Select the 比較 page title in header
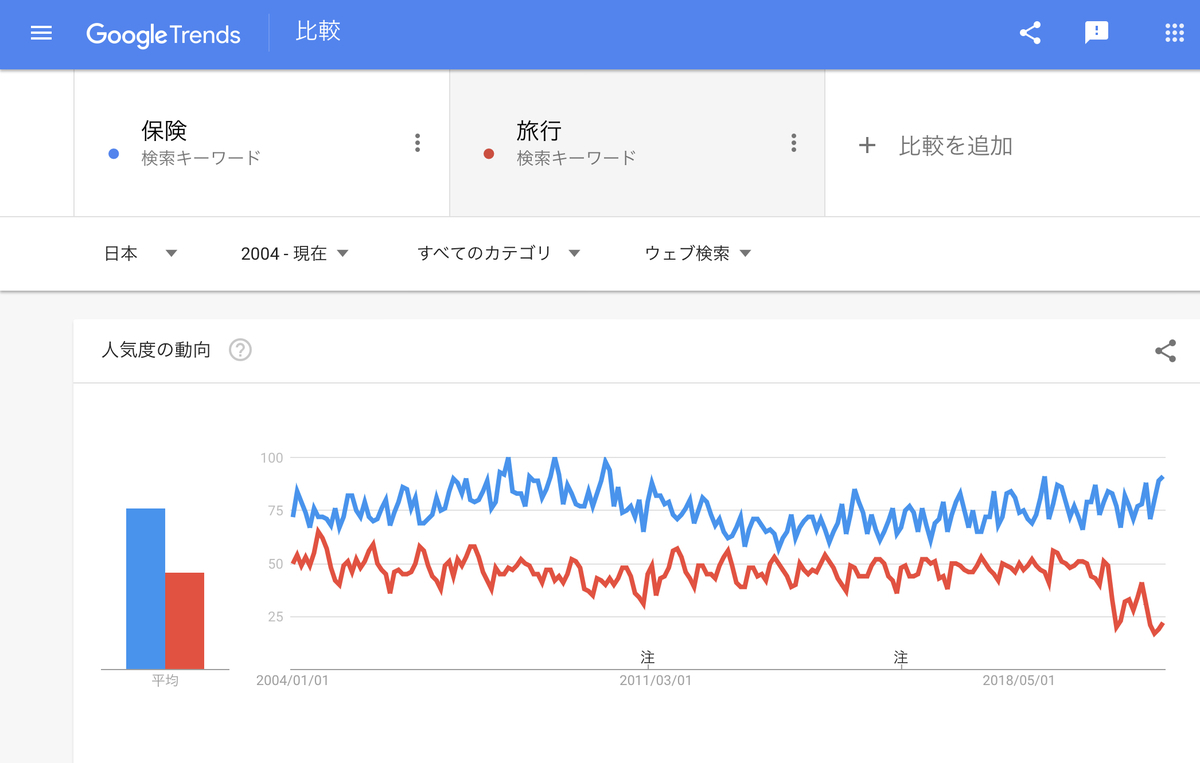 coord(318,31)
